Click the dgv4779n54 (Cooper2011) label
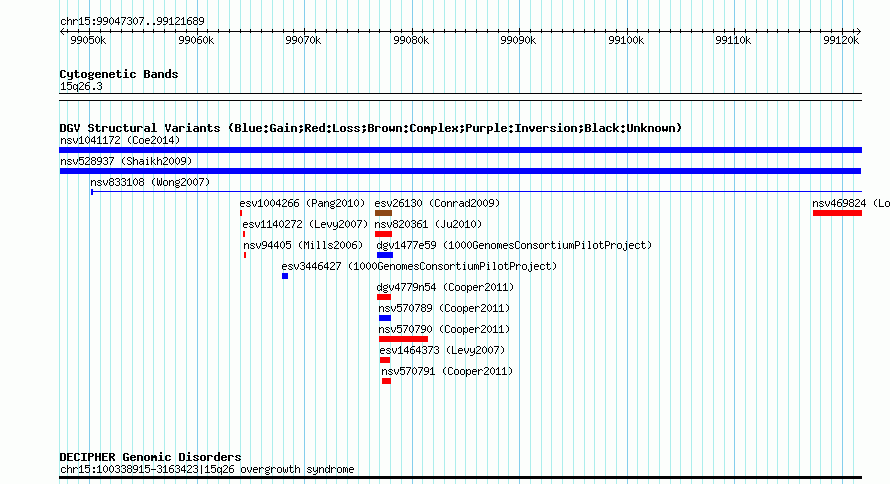 coord(445,287)
